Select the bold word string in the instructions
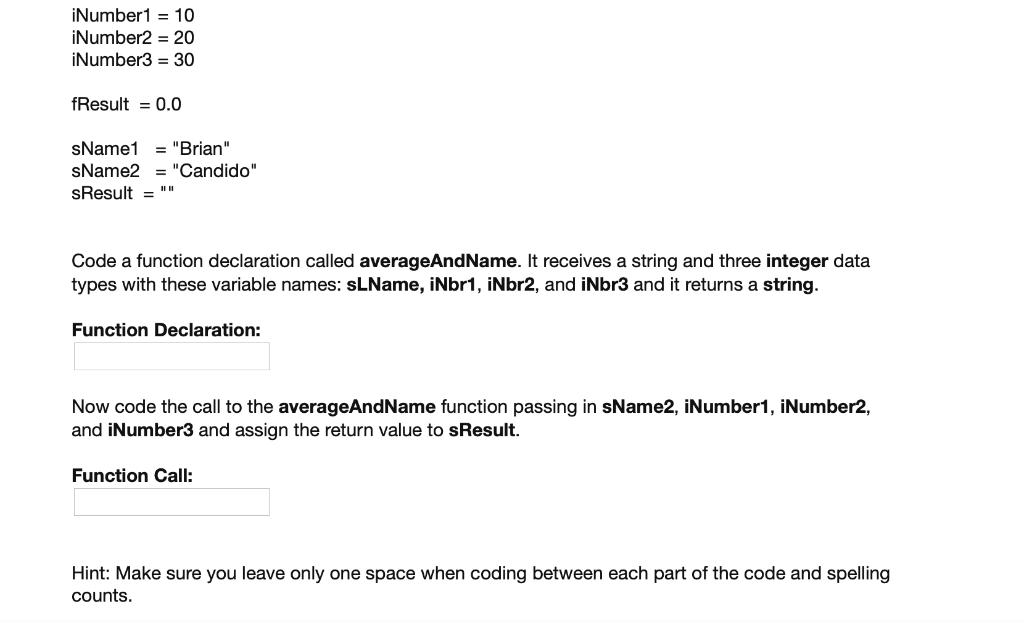 (789, 284)
